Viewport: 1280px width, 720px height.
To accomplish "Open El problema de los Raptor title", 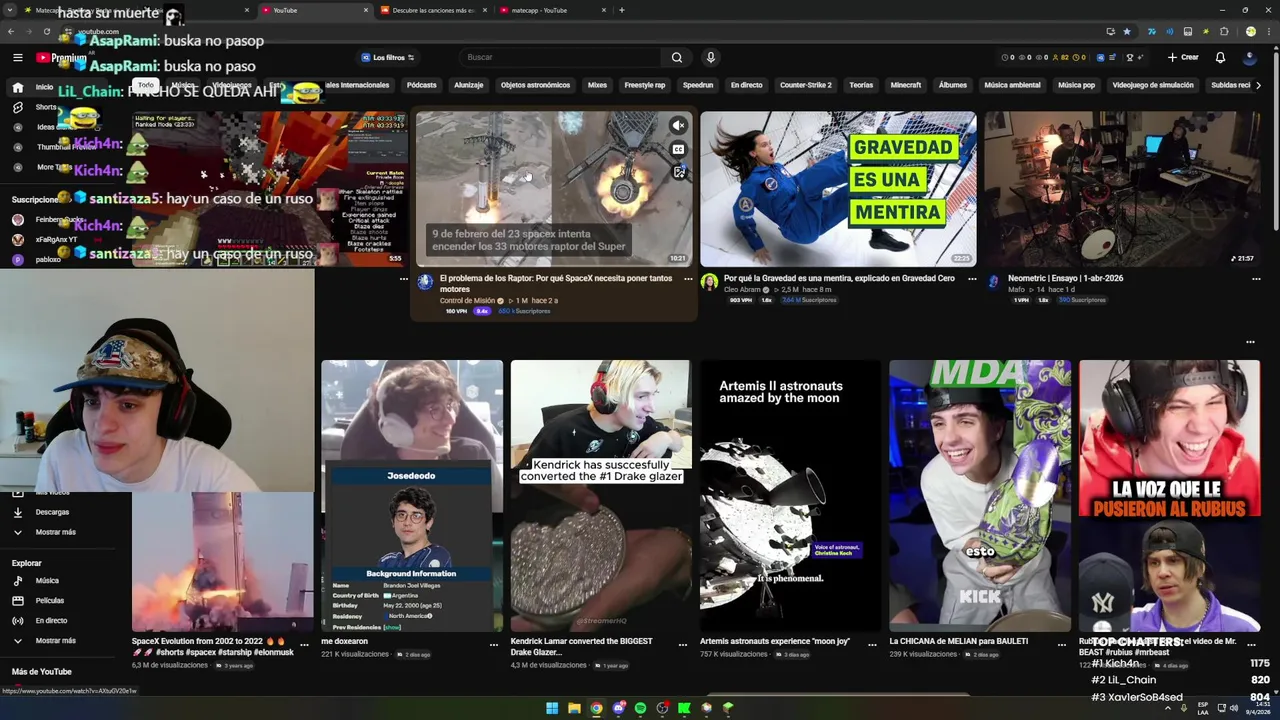I will pyautogui.click(x=556, y=284).
